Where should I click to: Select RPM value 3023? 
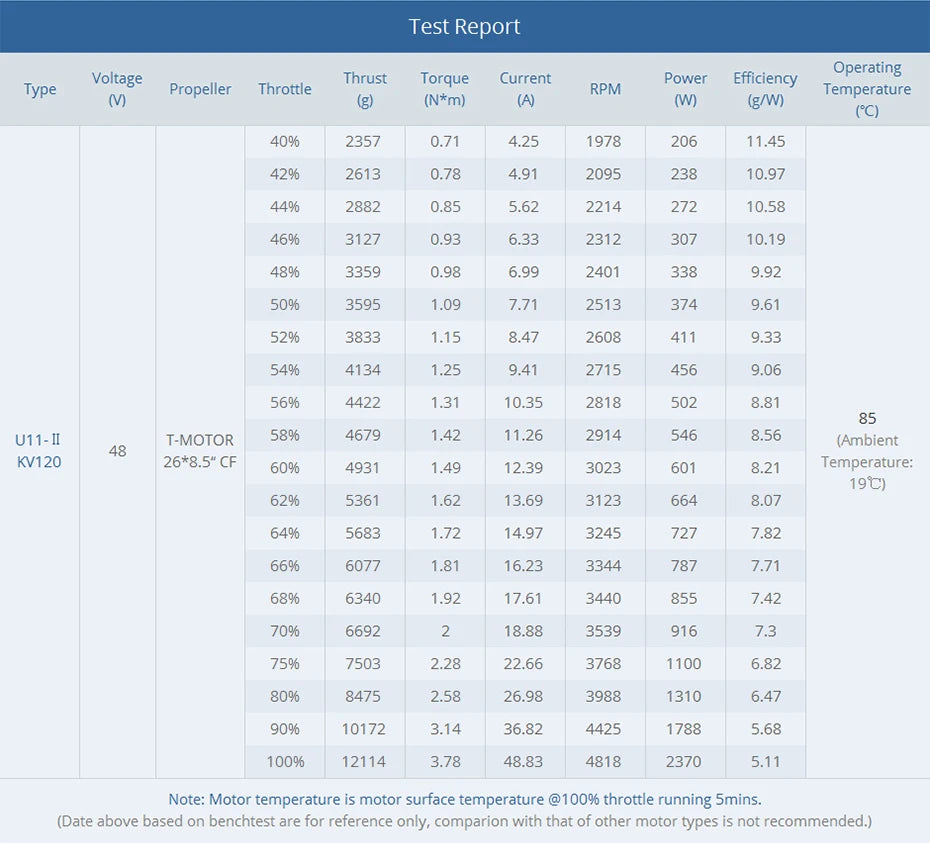tap(603, 468)
